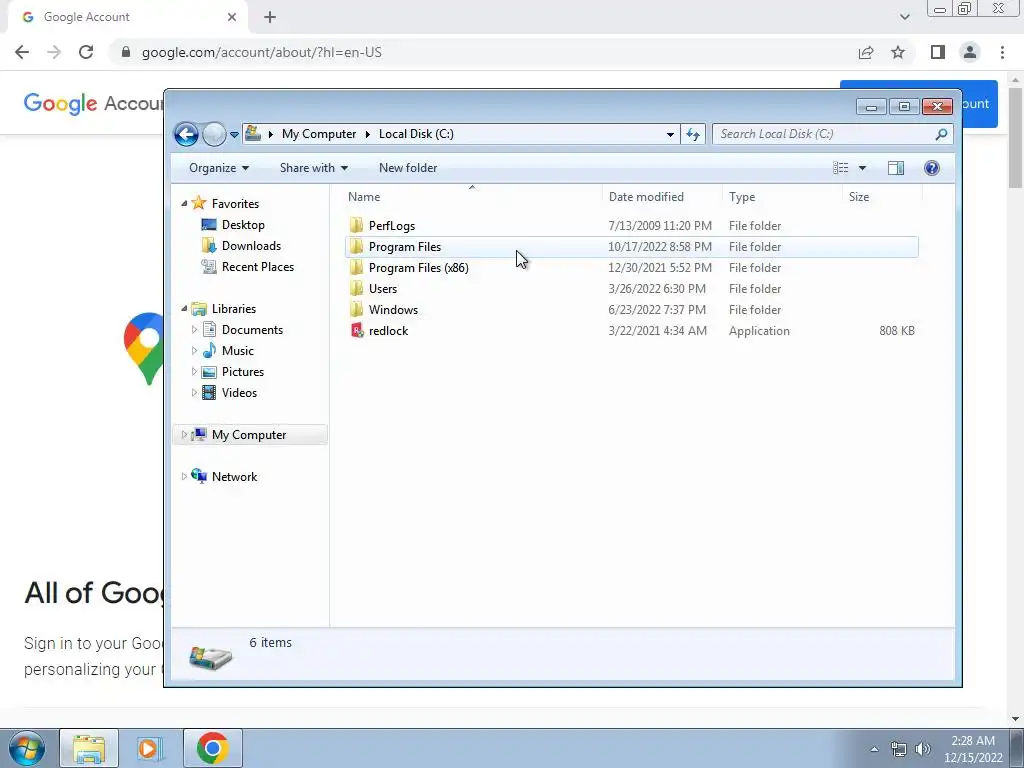Click the redlock application icon

357,330
